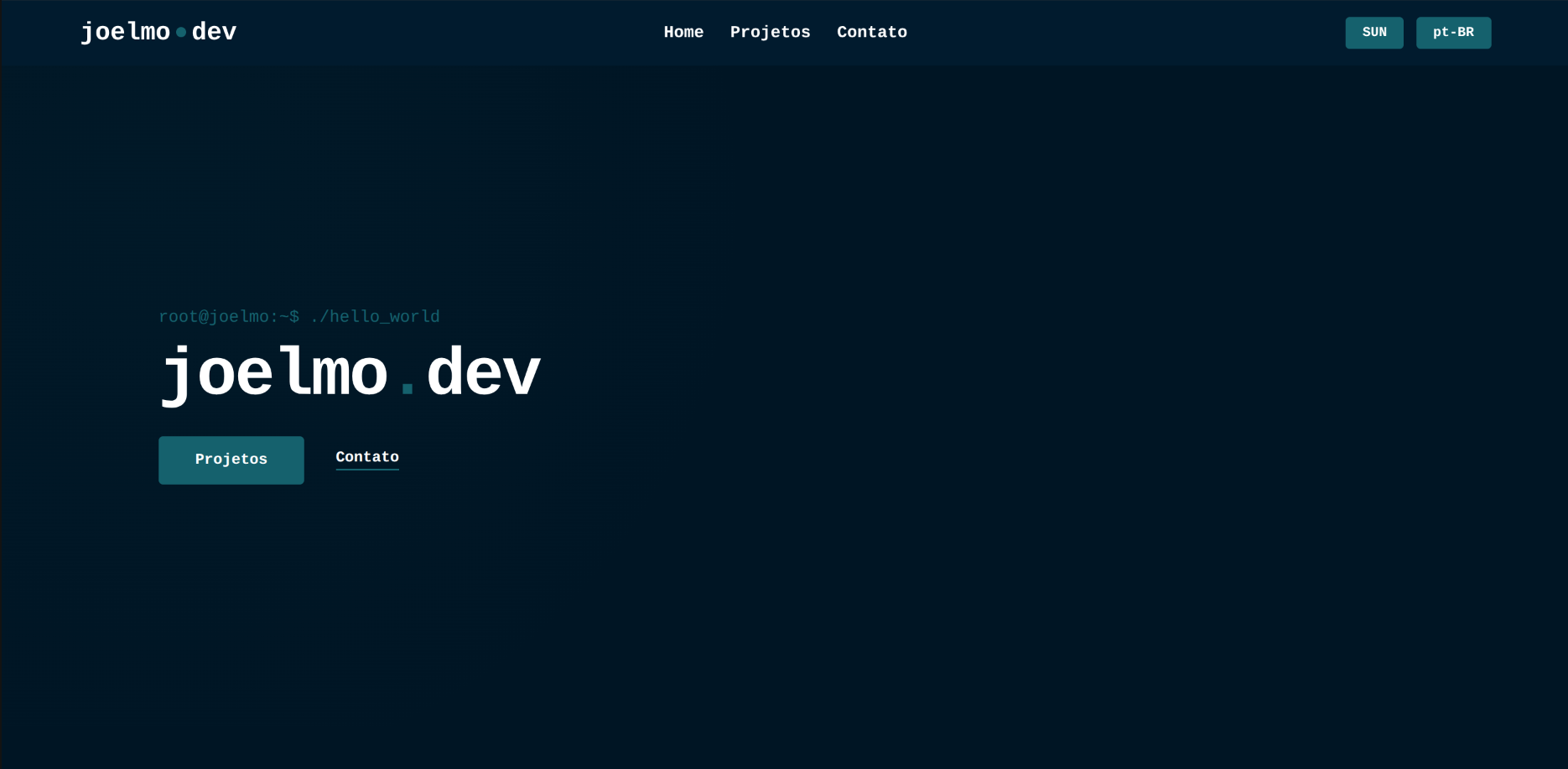This screenshot has height=769, width=1568.
Task: Toggle the SUN theme switch
Action: click(1373, 33)
